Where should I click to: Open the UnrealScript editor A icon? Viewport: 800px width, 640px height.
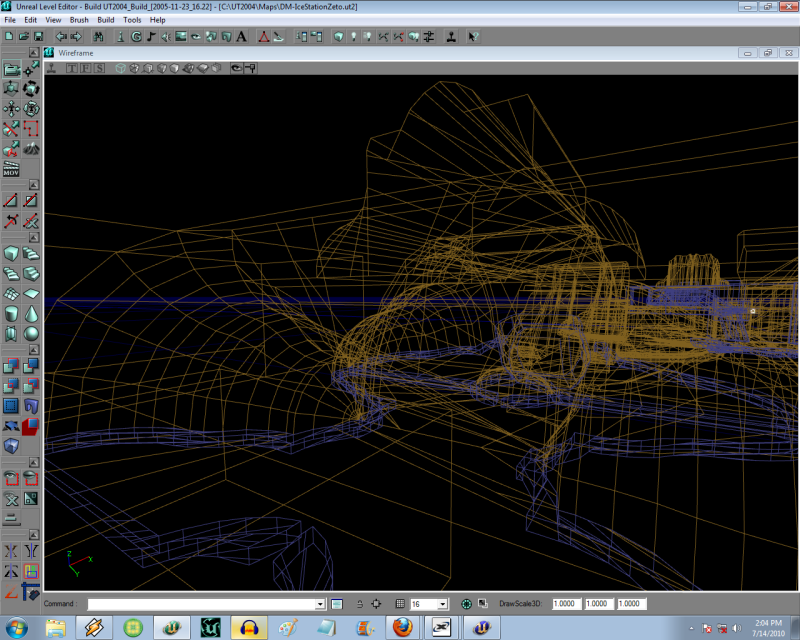tap(241, 37)
